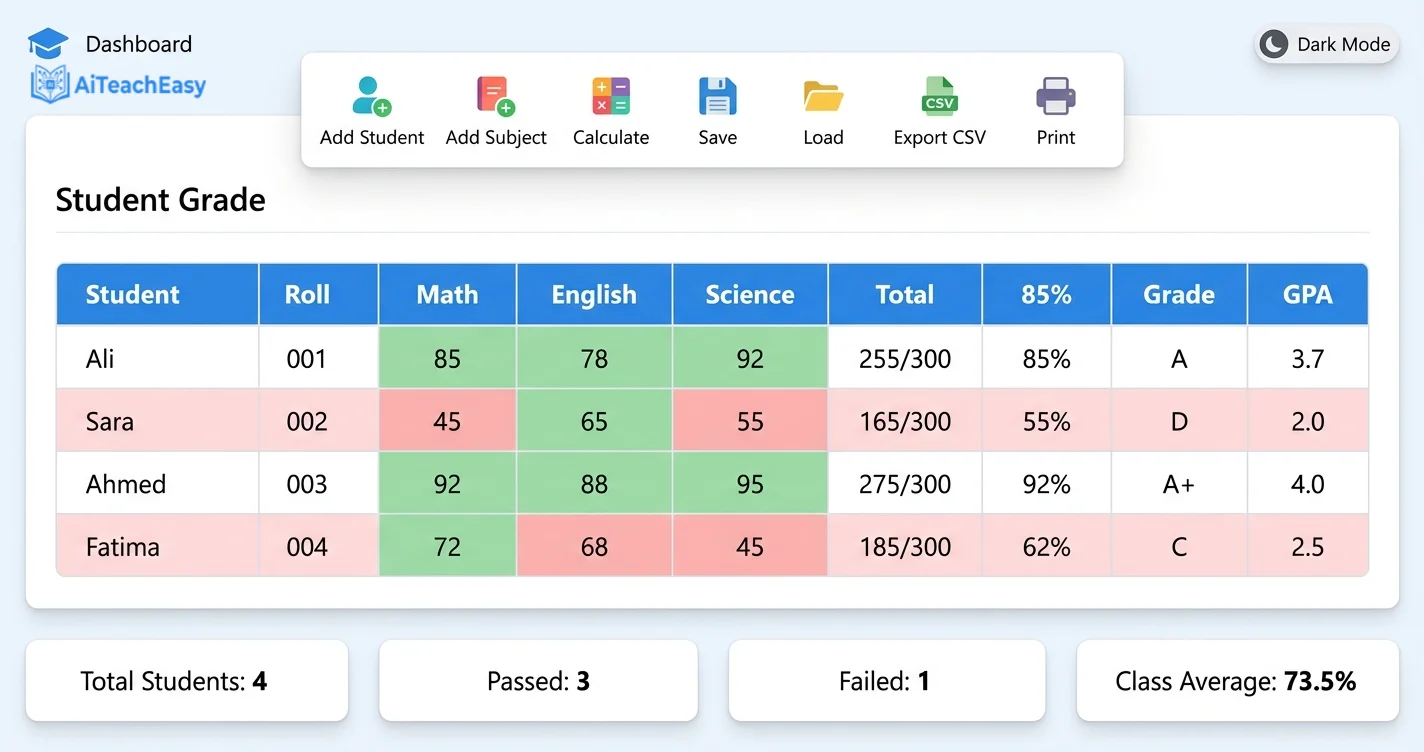The image size is (1424, 752).
Task: Click Ahmed's A+ grade cell
Action: pyautogui.click(x=1178, y=483)
